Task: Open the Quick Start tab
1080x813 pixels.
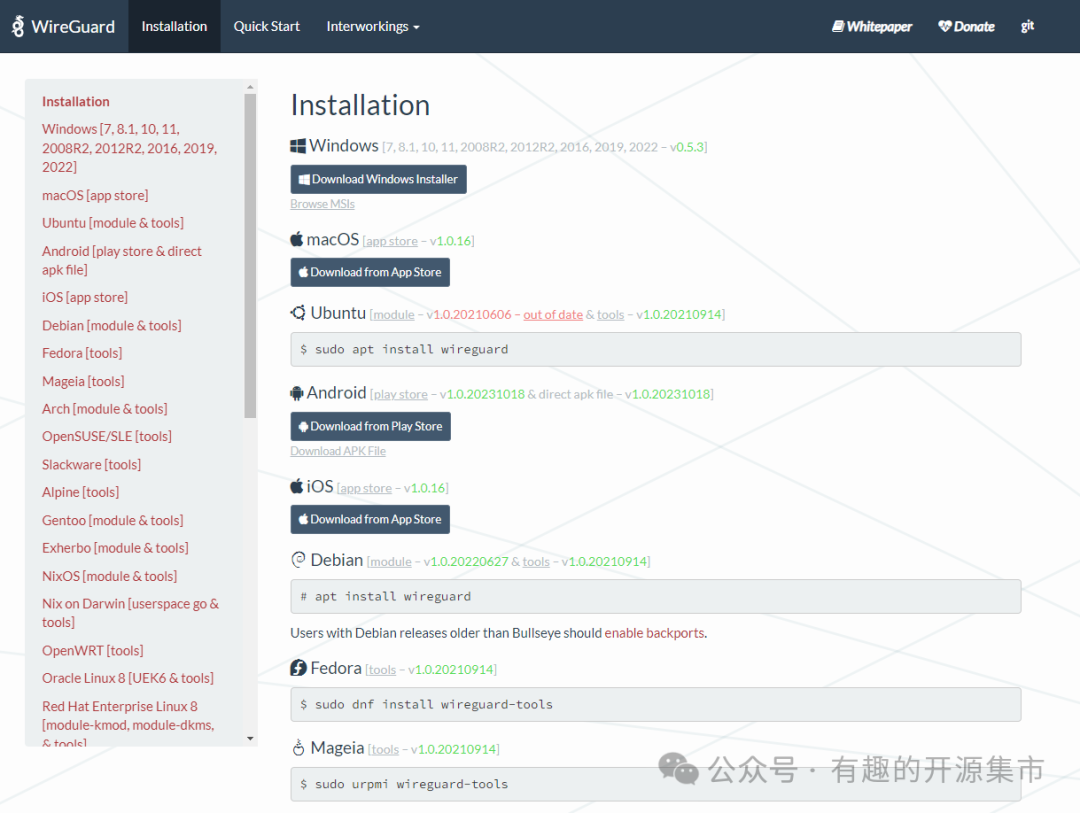Action: click(x=266, y=26)
